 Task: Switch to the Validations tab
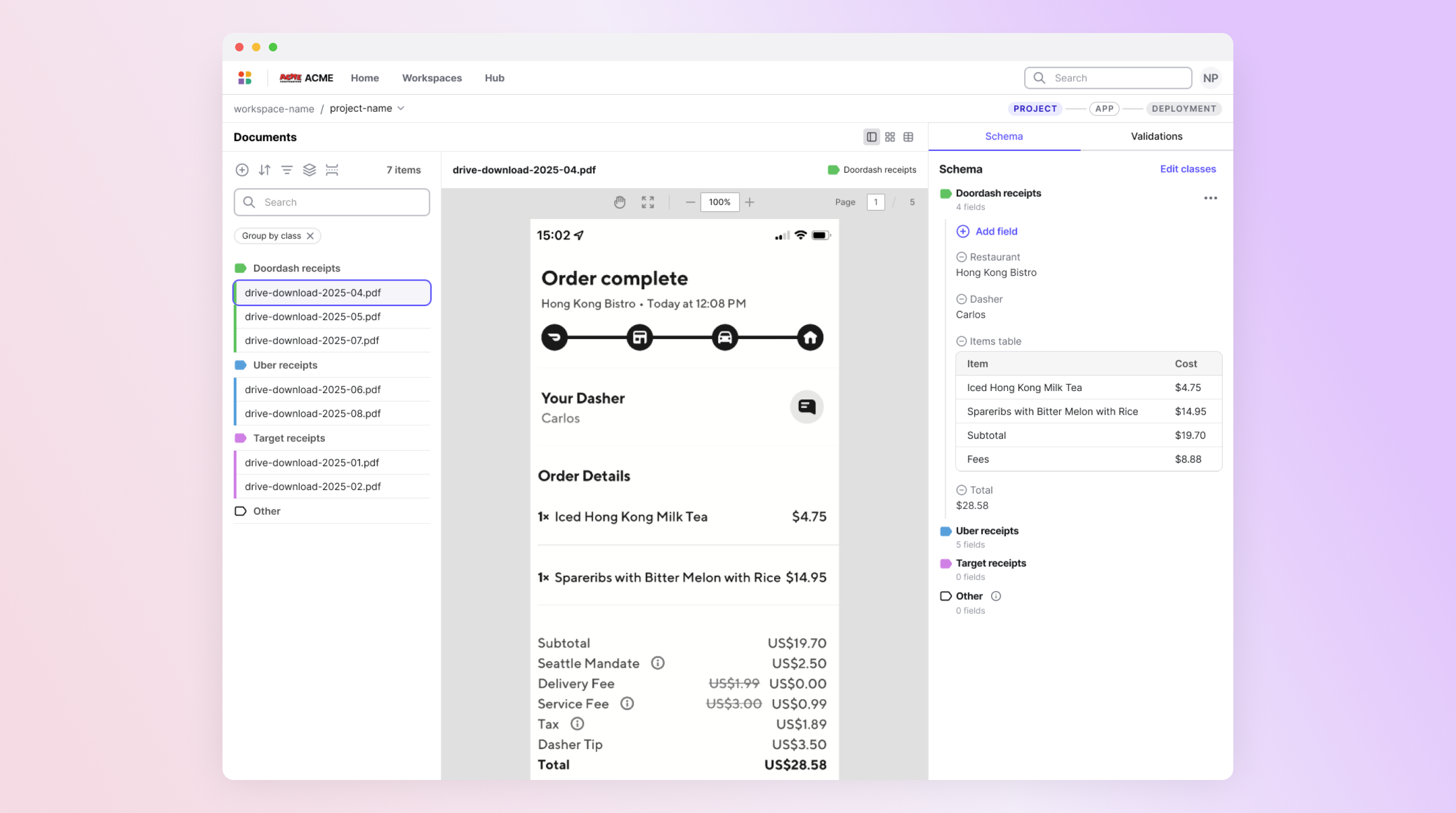coord(1156,136)
